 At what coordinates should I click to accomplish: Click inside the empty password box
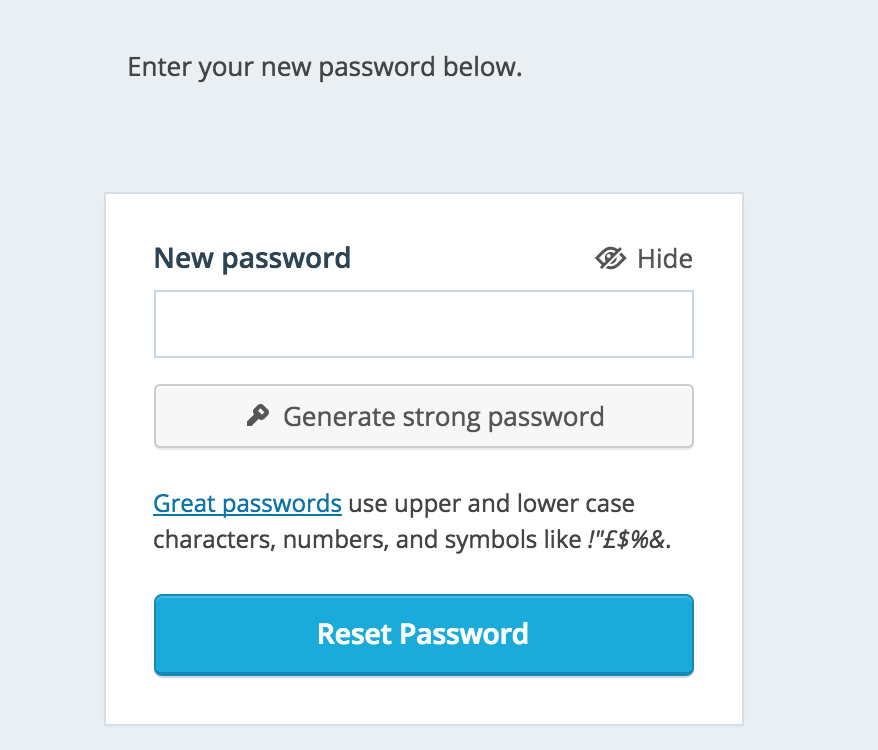click(423, 324)
